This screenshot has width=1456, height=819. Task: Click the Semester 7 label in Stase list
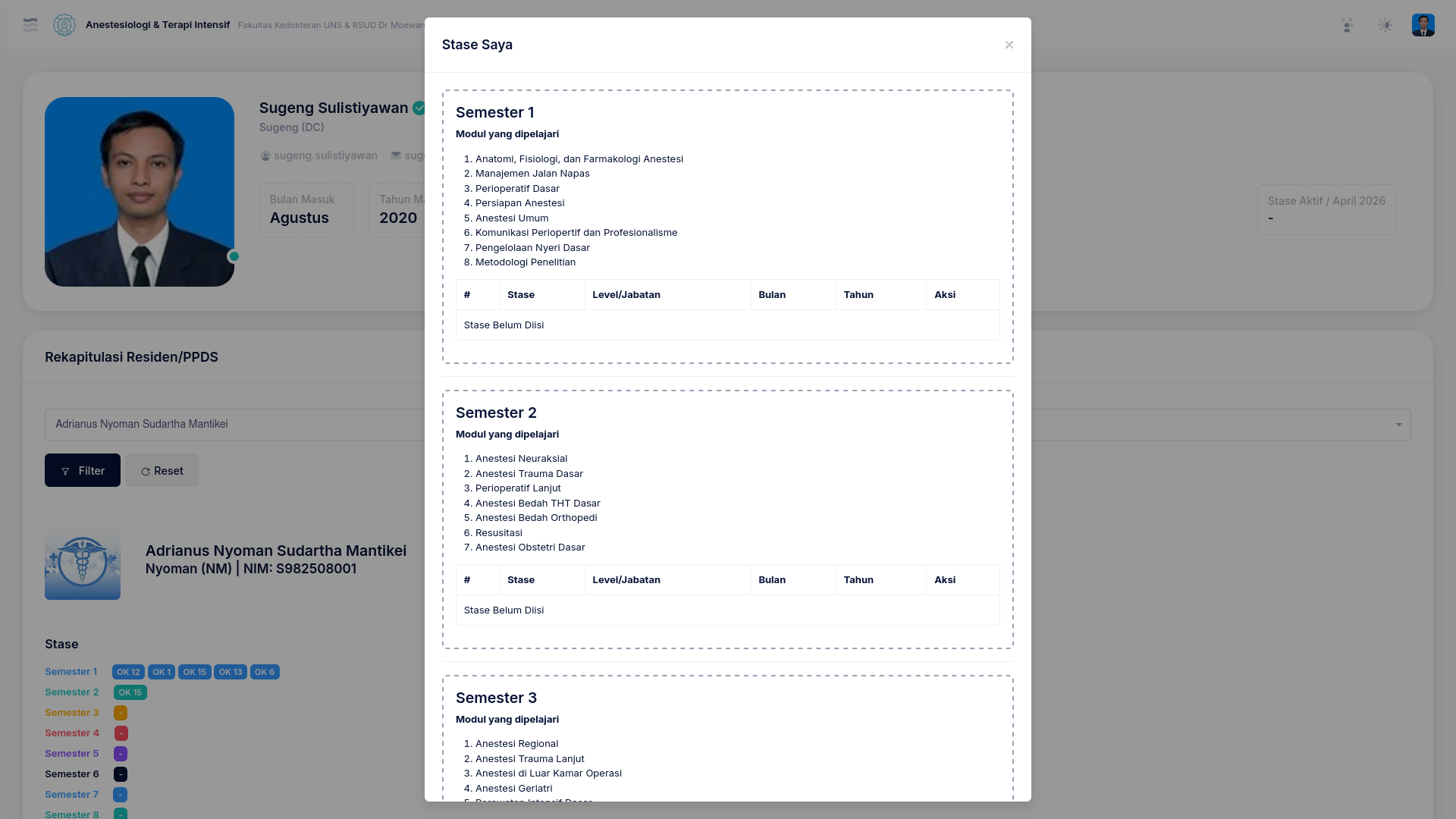tap(72, 795)
